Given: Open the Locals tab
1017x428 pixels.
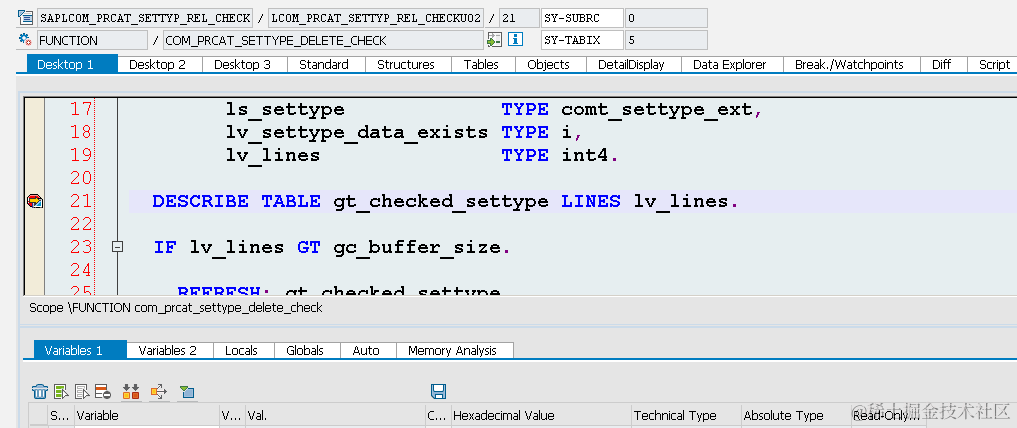Looking at the screenshot, I should point(241,350).
